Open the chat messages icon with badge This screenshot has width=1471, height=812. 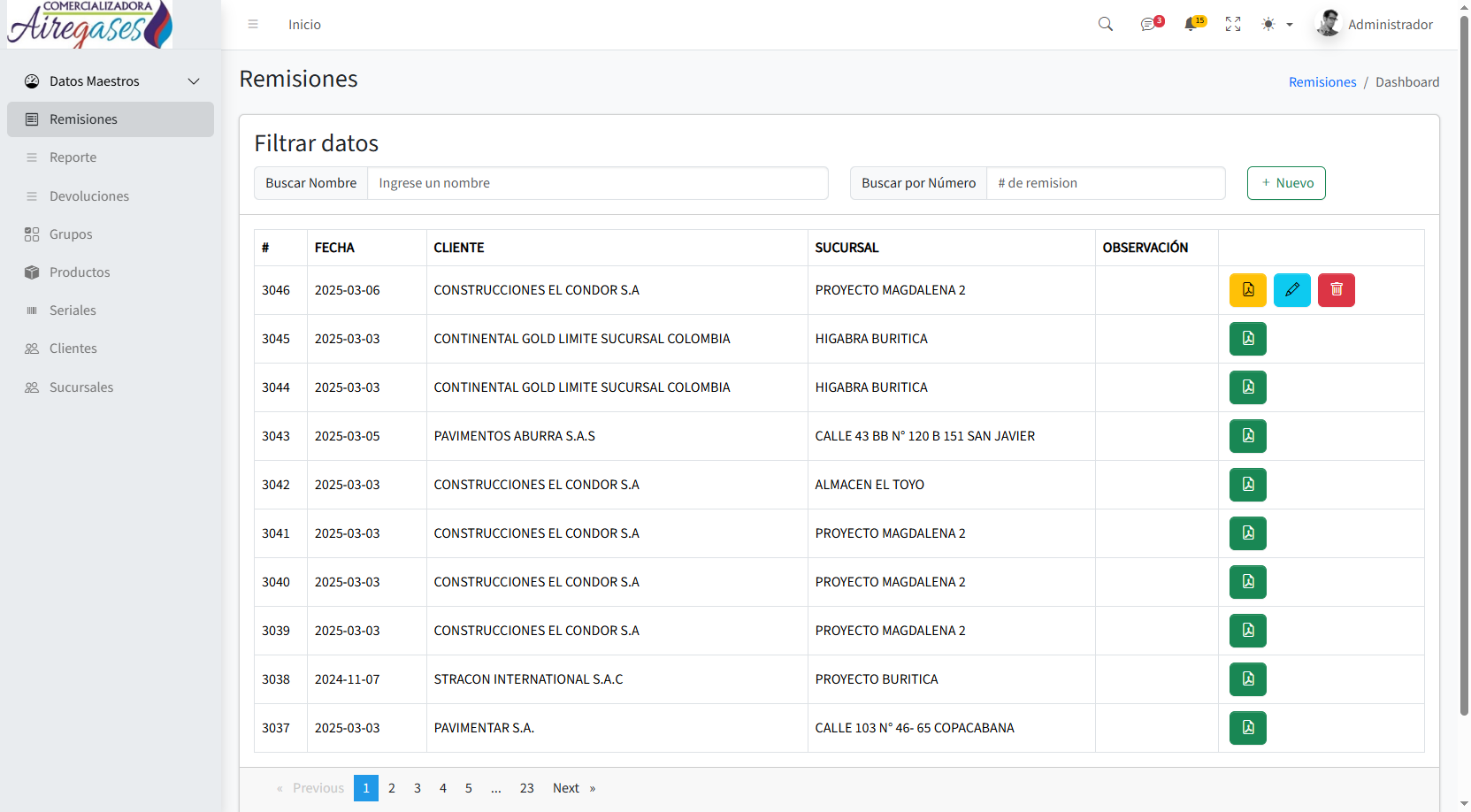tap(1148, 25)
